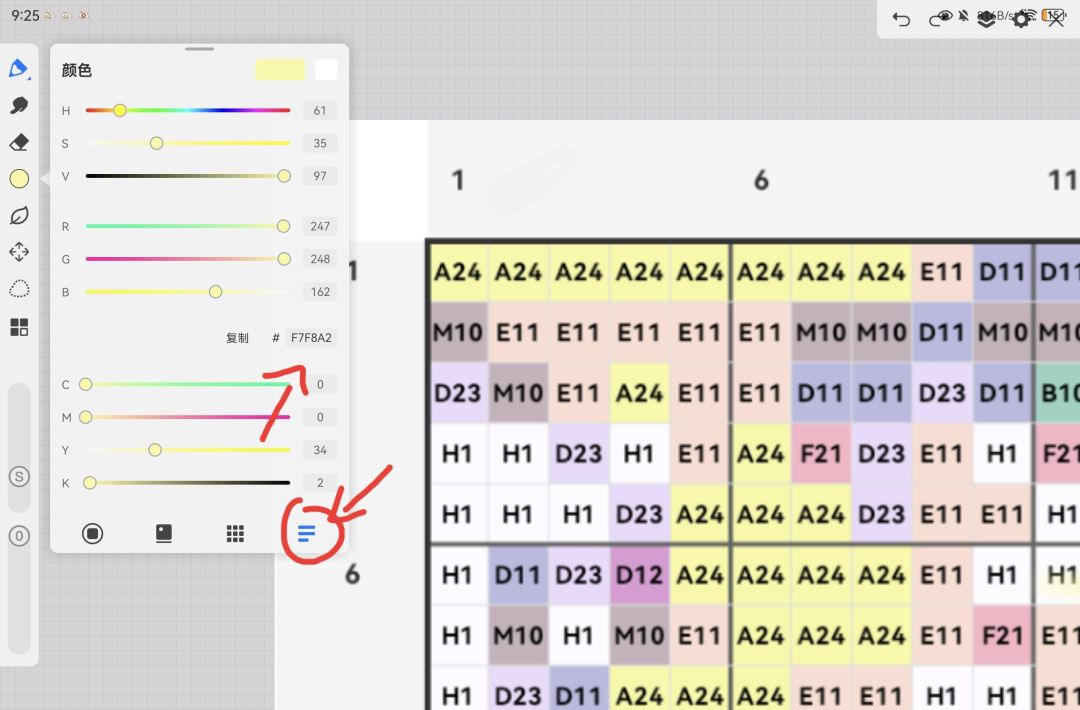Open the swatch grid tab

tap(235, 533)
